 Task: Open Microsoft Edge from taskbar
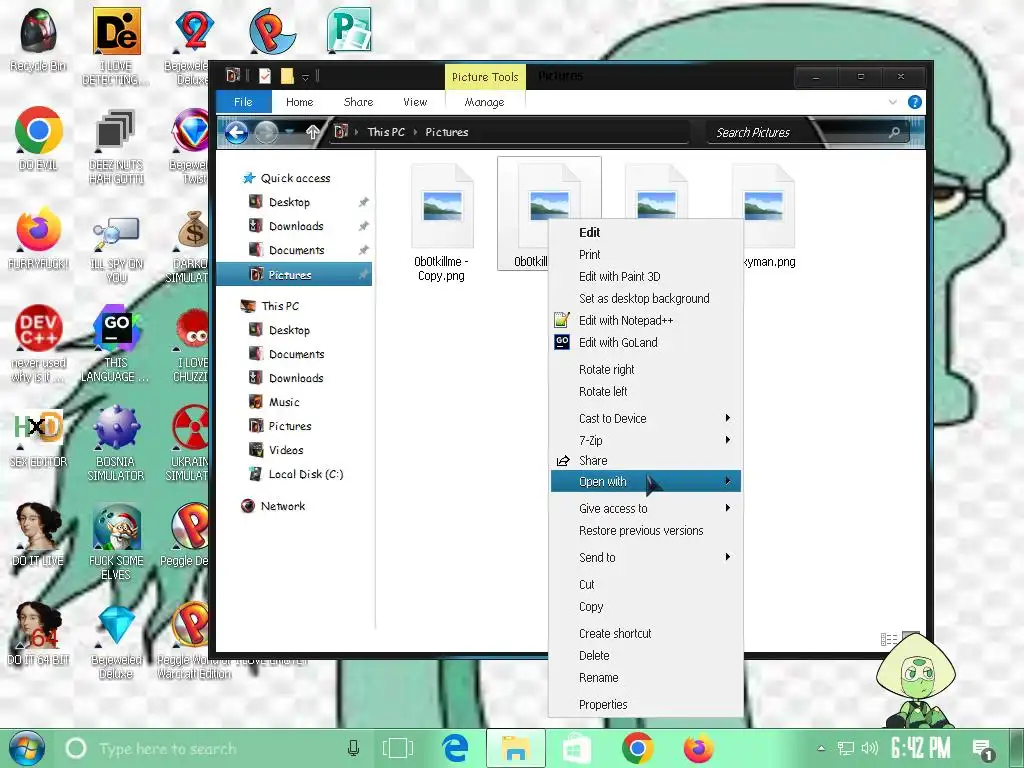coord(455,748)
